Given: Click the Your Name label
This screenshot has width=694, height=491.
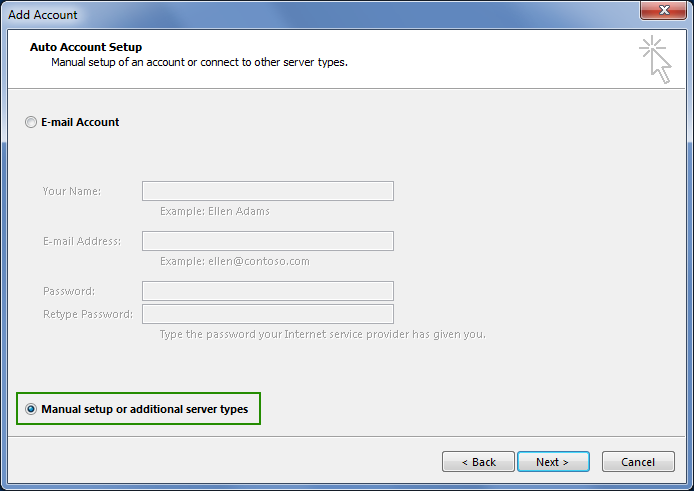Looking at the screenshot, I should coord(72,191).
